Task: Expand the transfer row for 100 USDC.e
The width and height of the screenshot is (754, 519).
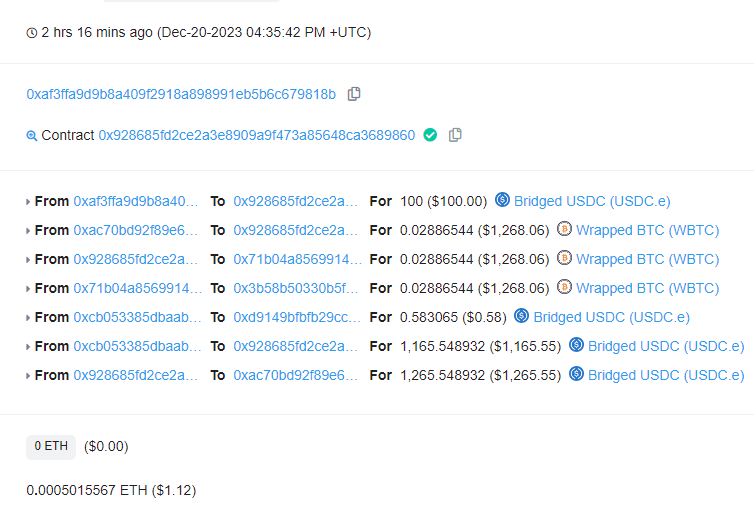Action: (28, 202)
